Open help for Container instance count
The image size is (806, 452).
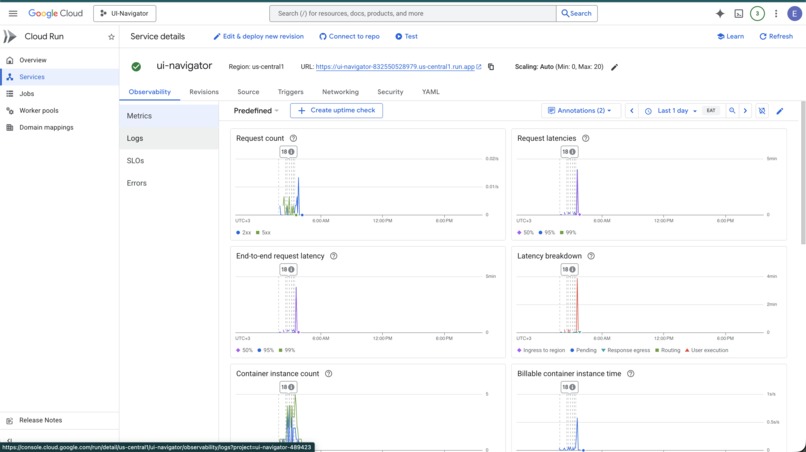click(x=328, y=374)
